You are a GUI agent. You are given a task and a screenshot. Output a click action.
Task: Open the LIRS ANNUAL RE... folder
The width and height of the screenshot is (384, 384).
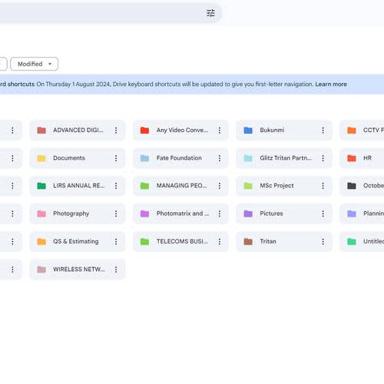(x=77, y=186)
